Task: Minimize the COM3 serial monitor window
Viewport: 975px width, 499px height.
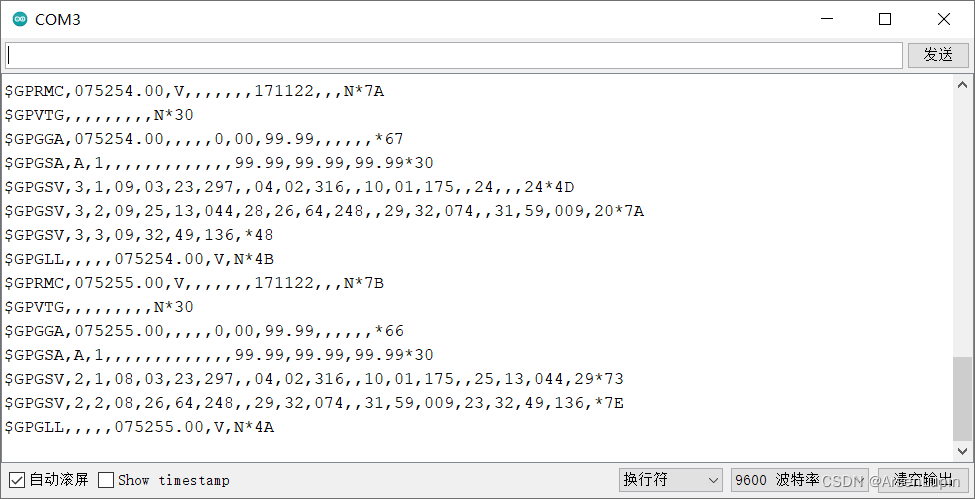Action: (827, 19)
